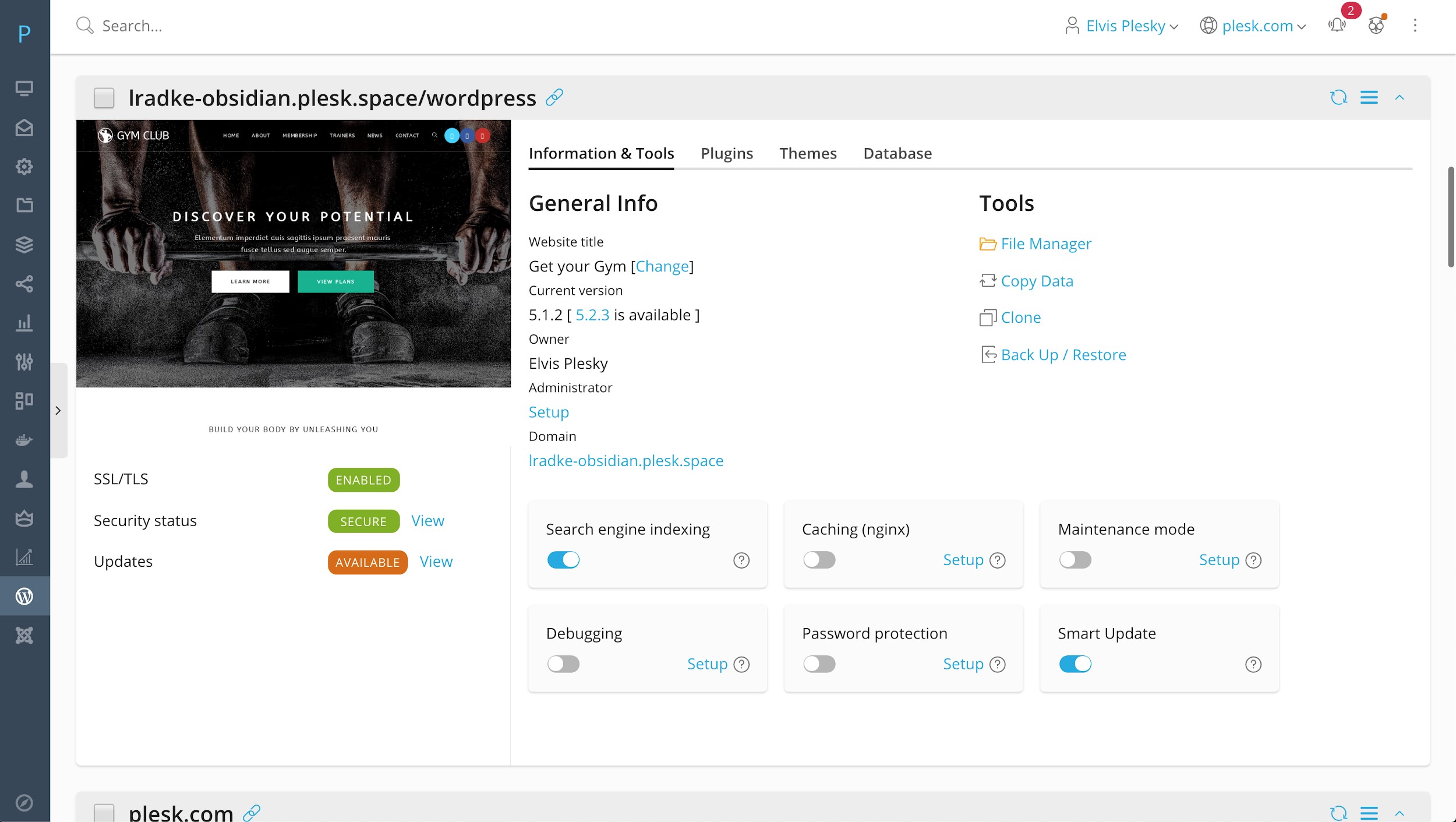Open the Statistics bar chart sidebar icon
This screenshot has width=1456, height=822.
pyautogui.click(x=24, y=323)
